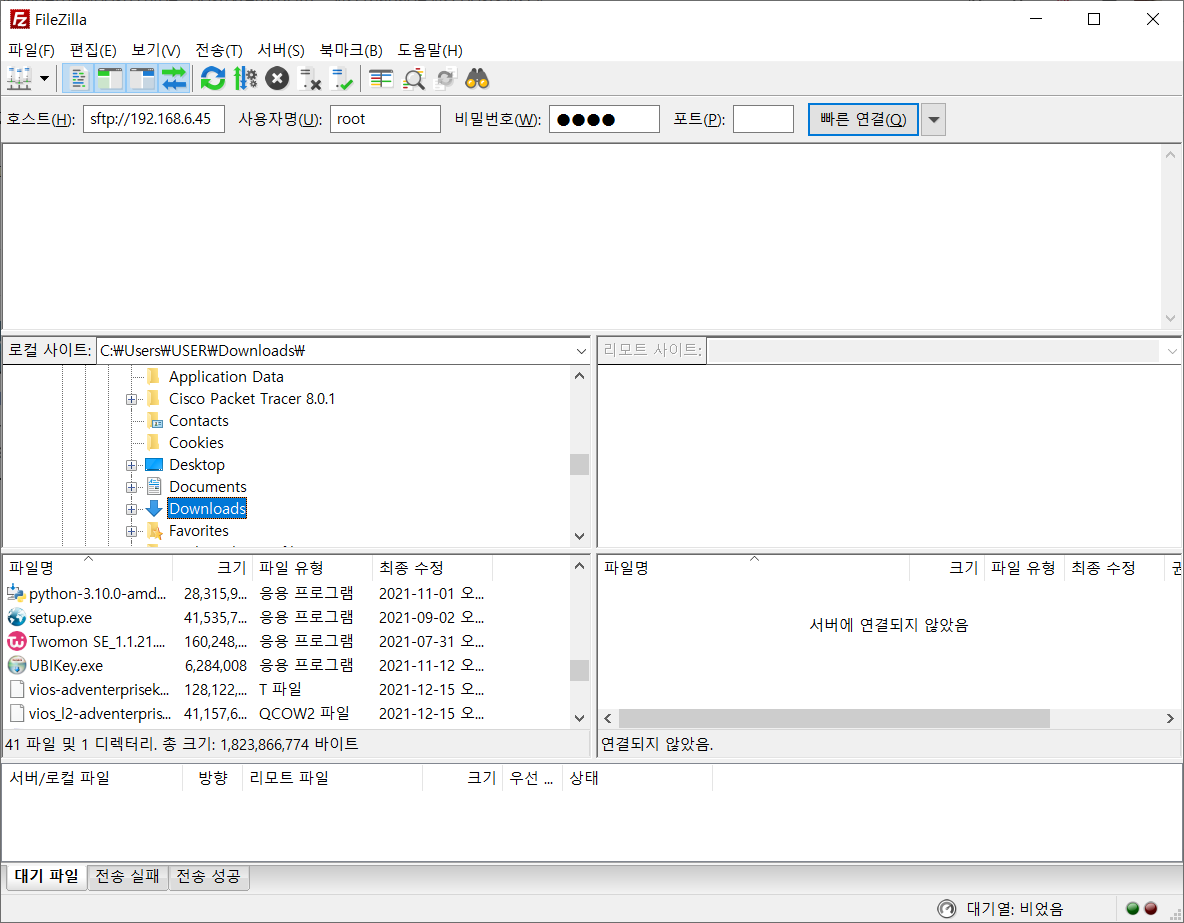Expand the Documents tree node

point(131,487)
